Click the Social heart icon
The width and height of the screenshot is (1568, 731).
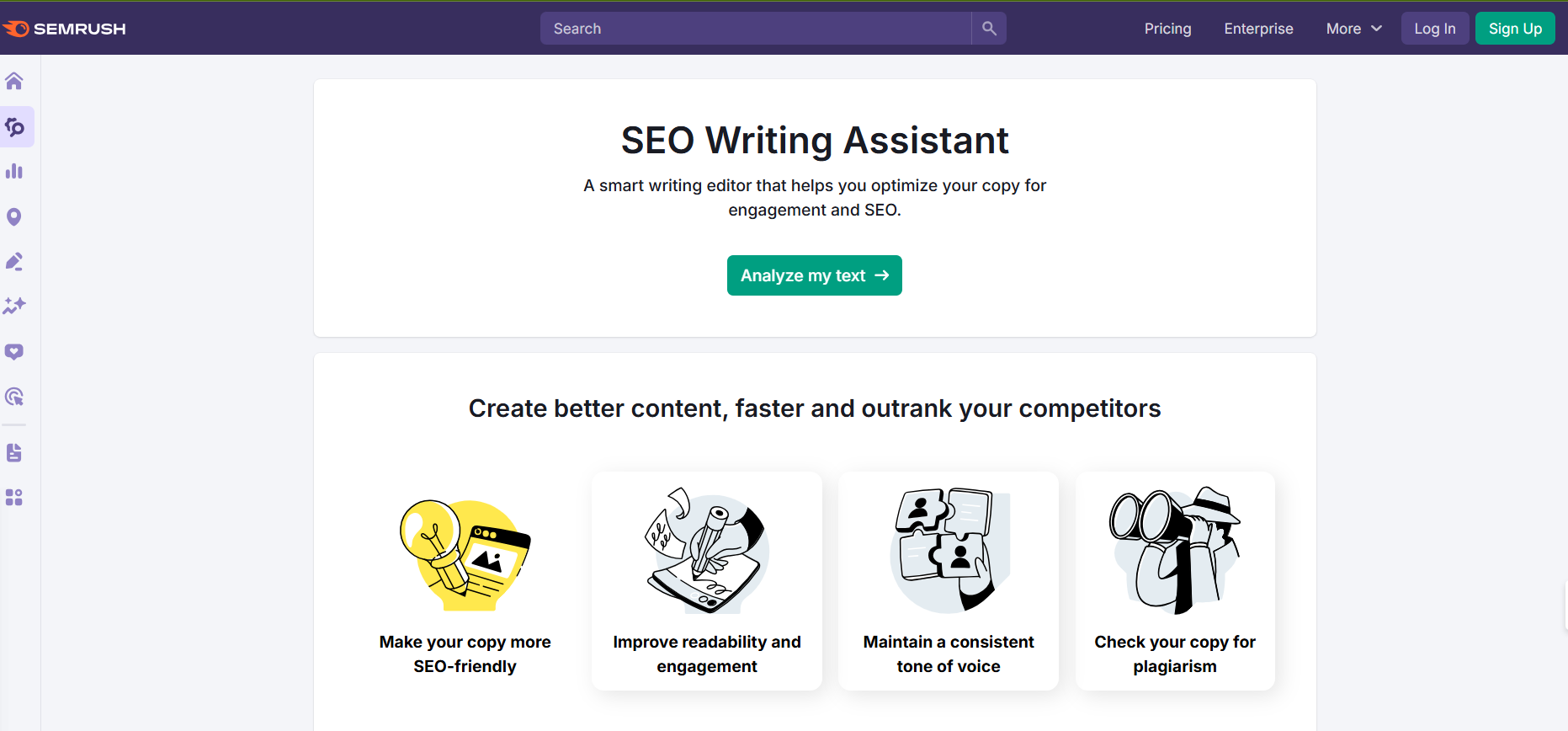14,351
